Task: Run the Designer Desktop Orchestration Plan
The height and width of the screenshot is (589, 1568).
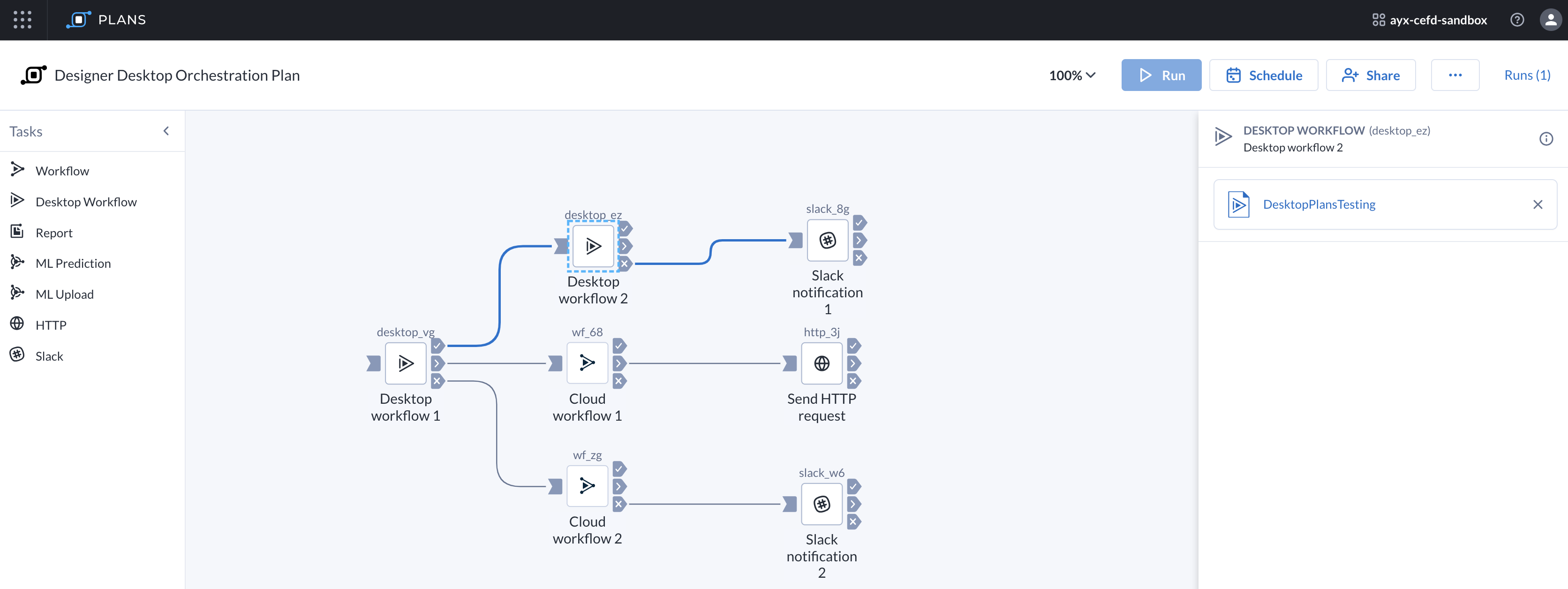Action: tap(1161, 75)
